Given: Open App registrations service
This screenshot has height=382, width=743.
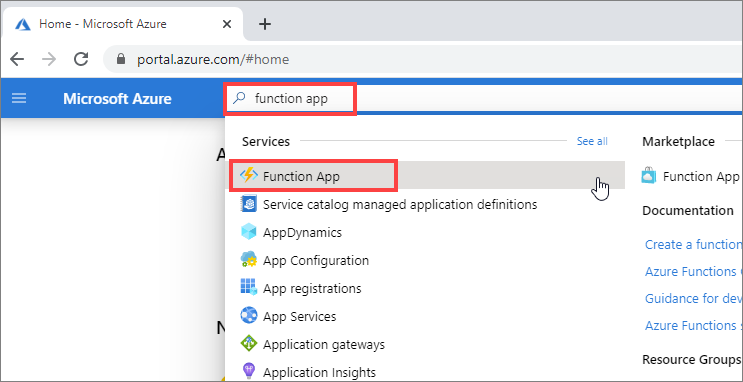Looking at the screenshot, I should pyautogui.click(x=312, y=288).
